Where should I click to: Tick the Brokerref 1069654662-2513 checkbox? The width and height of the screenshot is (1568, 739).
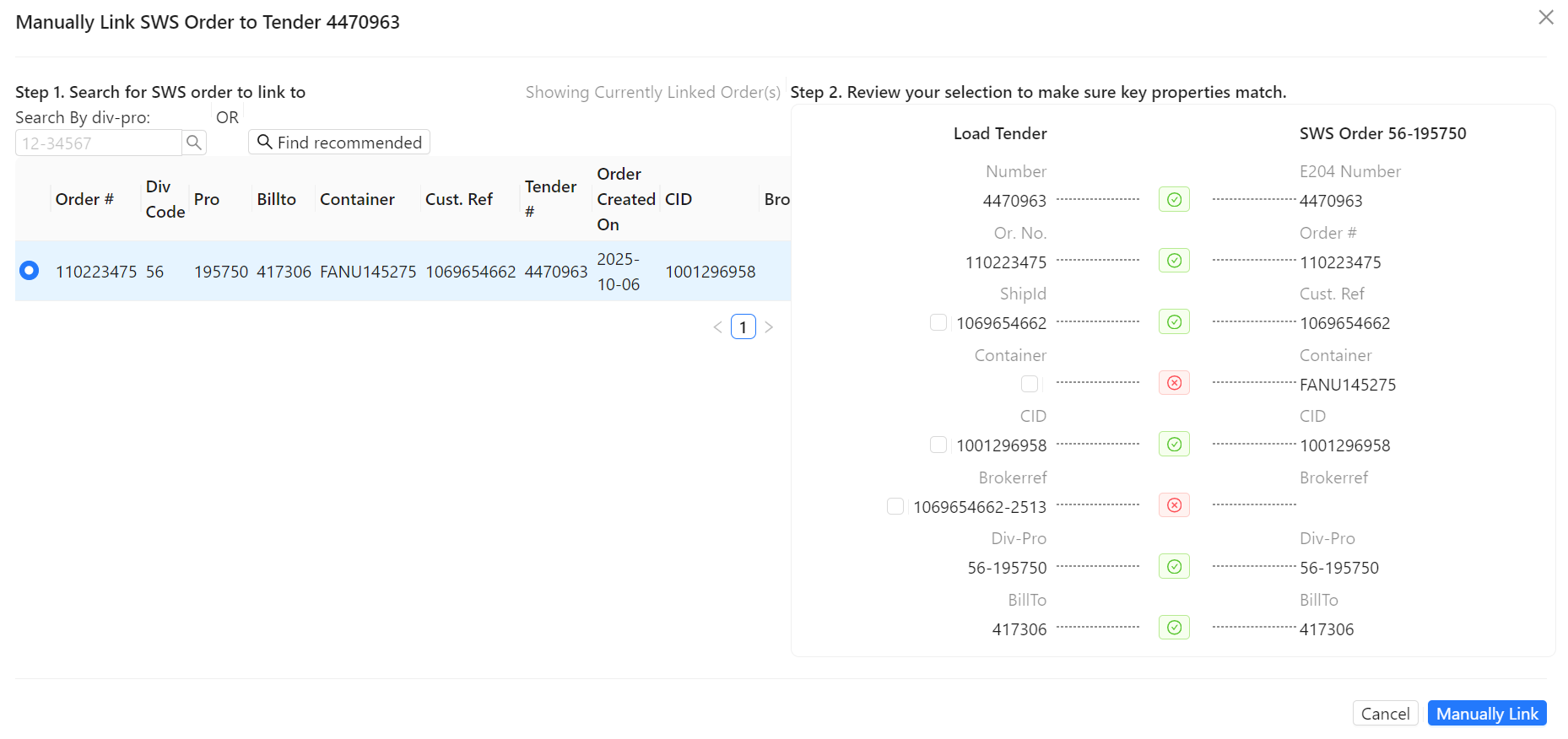895,506
